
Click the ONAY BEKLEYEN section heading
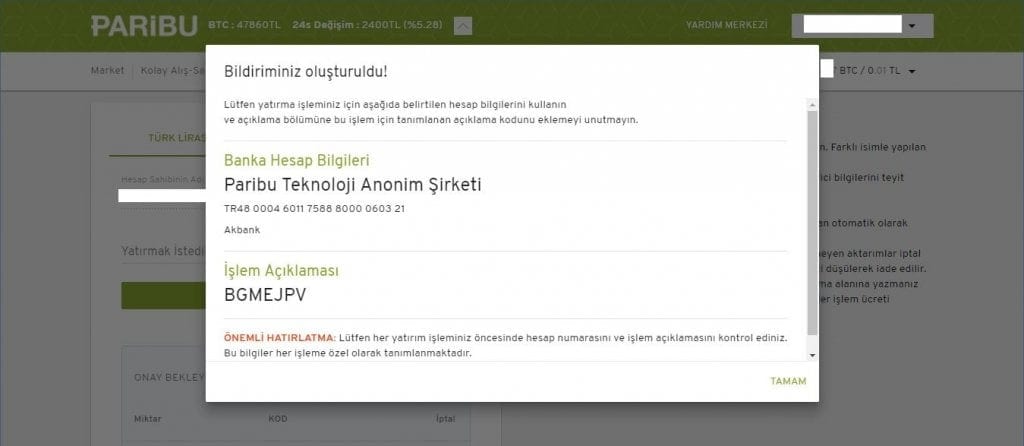(169, 378)
